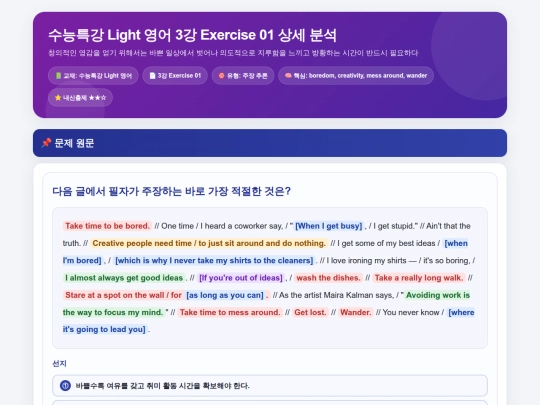540x405 pixels.
Task: Click the red phrase "Take a really long walk."
Action: point(419,278)
